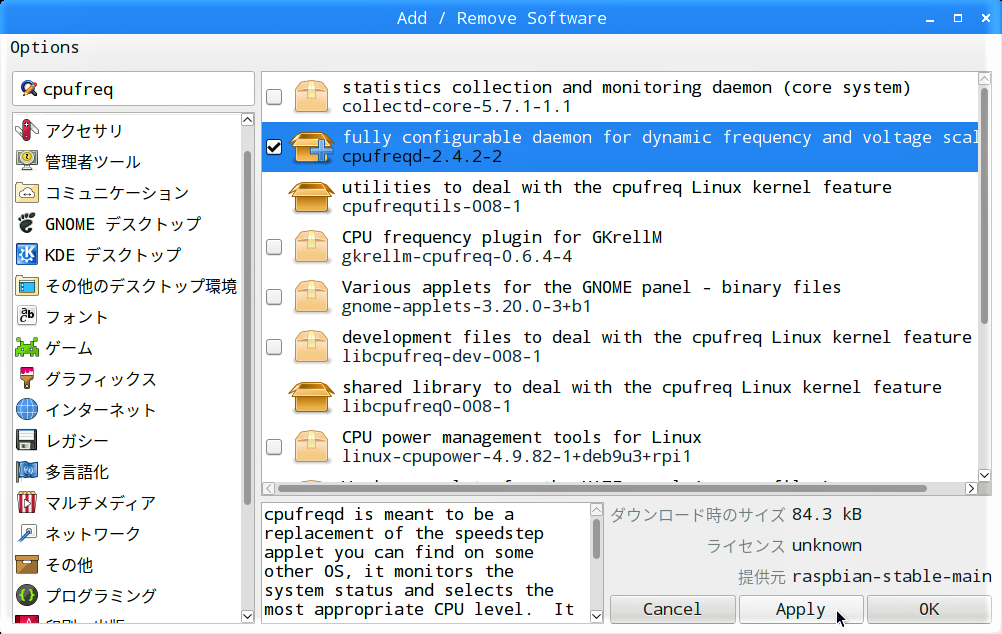Choose the インターネット globe icon
This screenshot has width=1002, height=634.
pyautogui.click(x=27, y=410)
